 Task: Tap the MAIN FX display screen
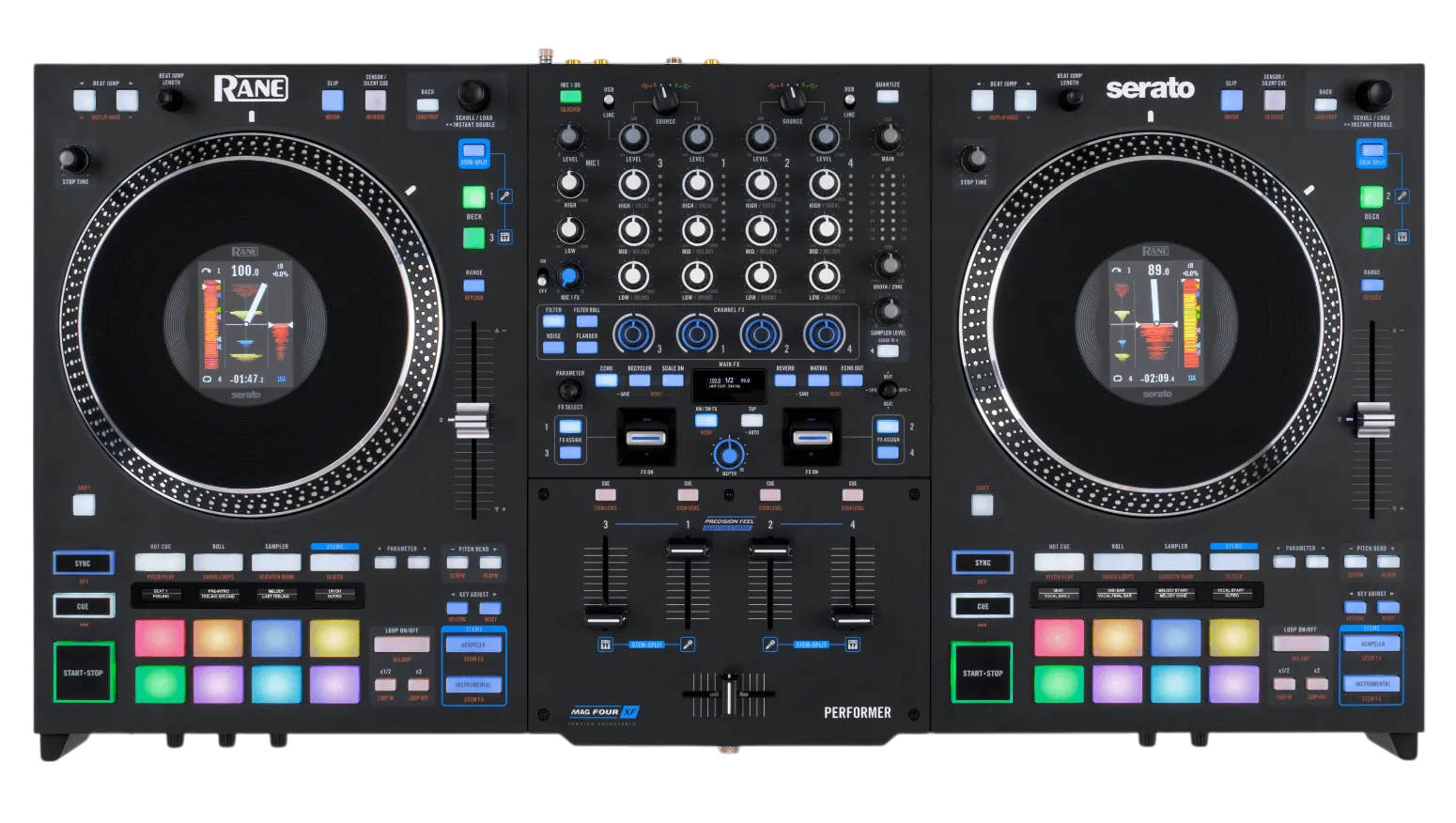pos(730,382)
